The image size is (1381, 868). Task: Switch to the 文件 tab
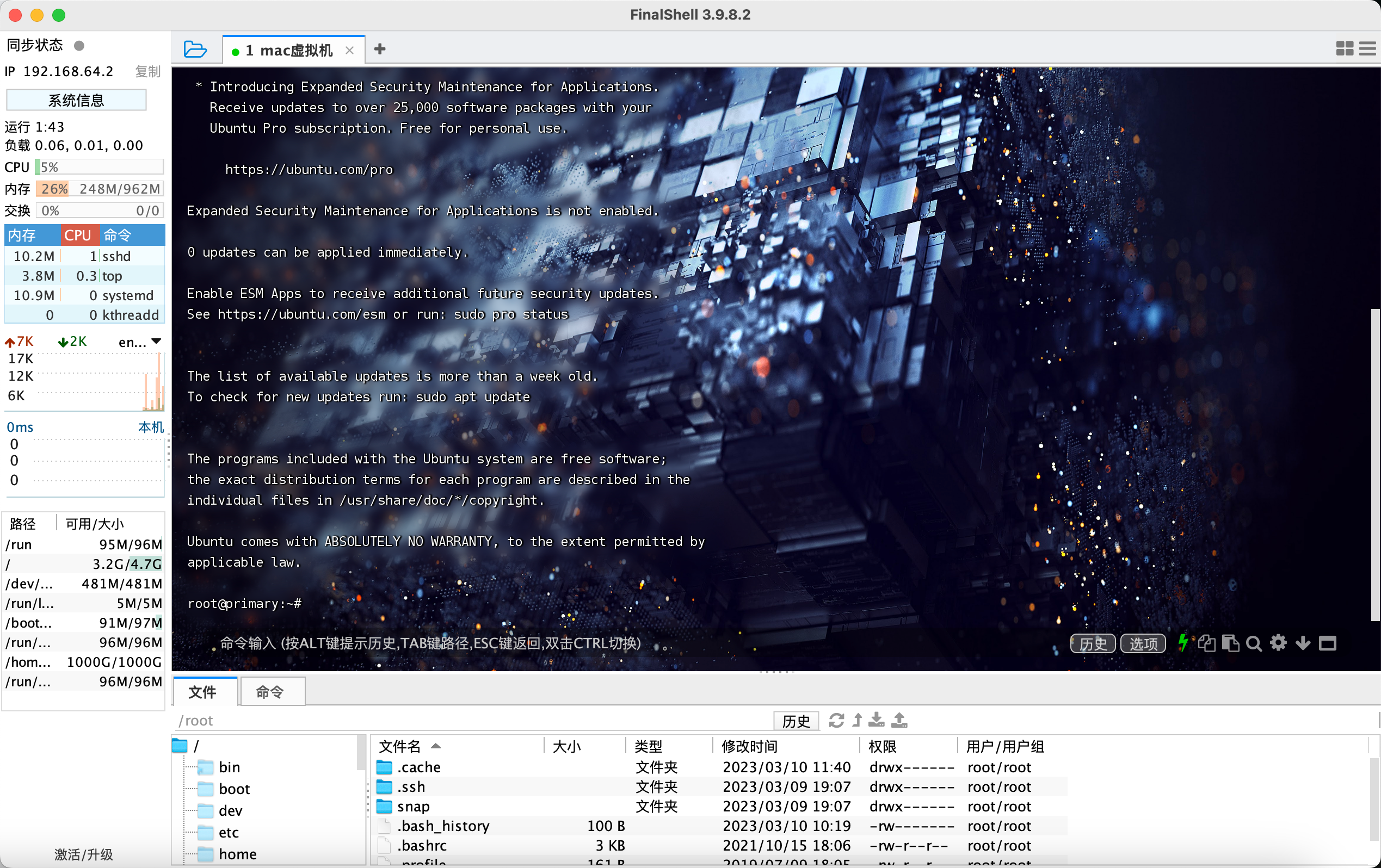click(x=205, y=691)
